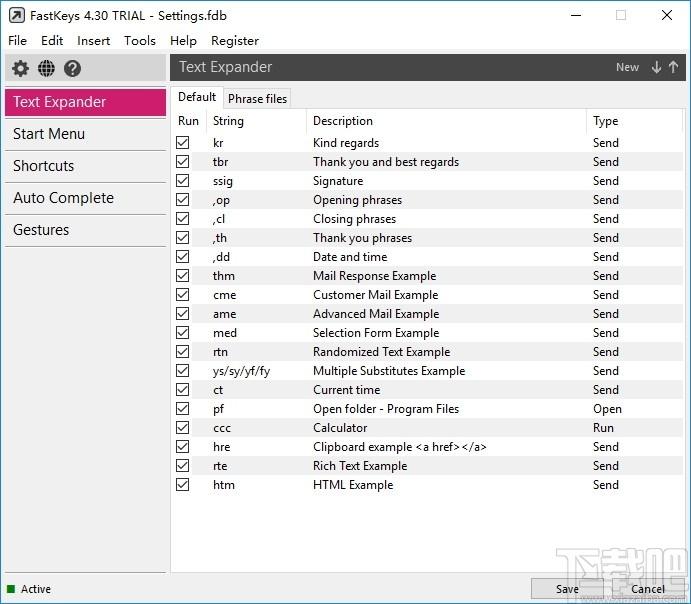Move item up with up arrow

point(673,67)
